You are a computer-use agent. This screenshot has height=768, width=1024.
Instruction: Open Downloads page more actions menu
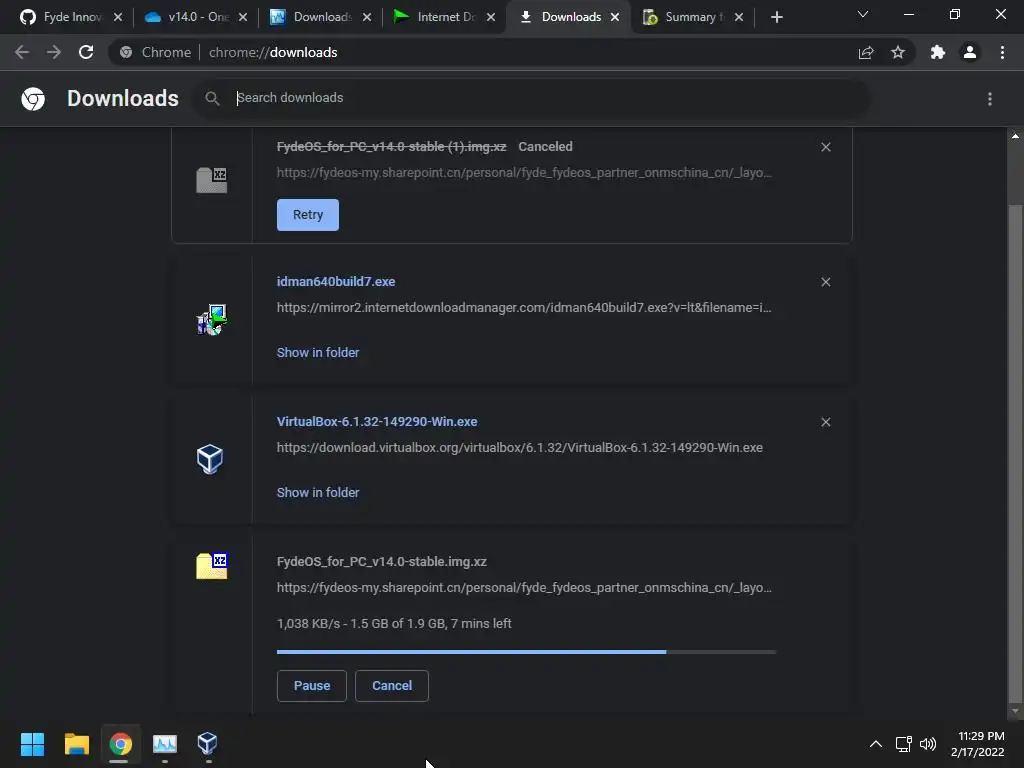click(x=990, y=99)
